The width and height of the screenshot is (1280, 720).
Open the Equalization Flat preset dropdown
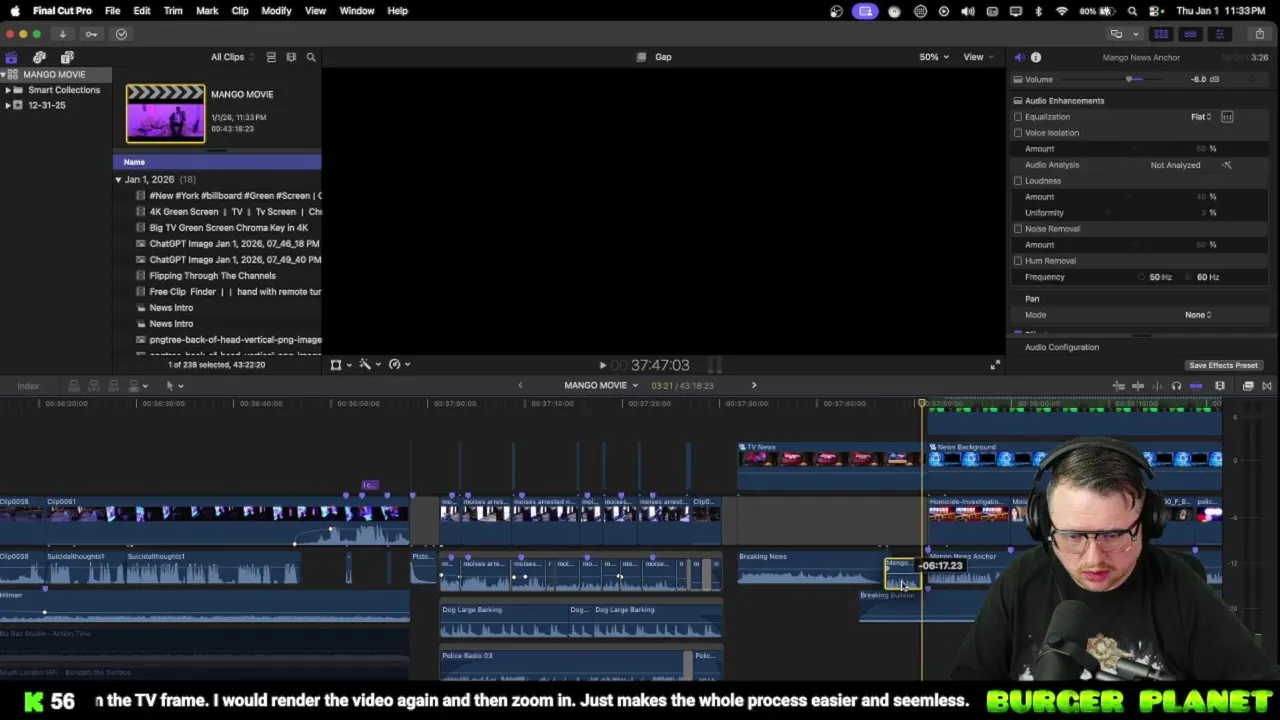tap(1201, 117)
